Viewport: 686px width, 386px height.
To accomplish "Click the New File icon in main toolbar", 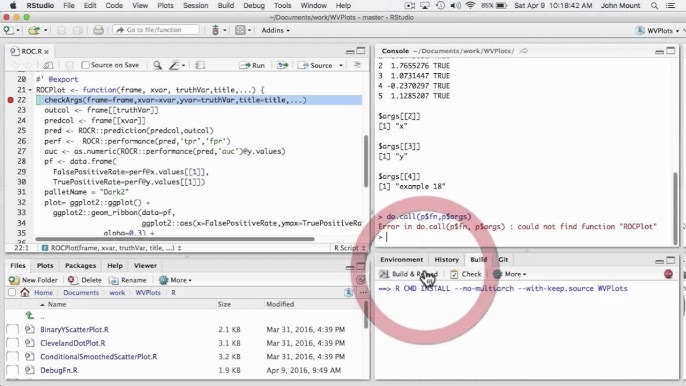I will tap(8, 30).
